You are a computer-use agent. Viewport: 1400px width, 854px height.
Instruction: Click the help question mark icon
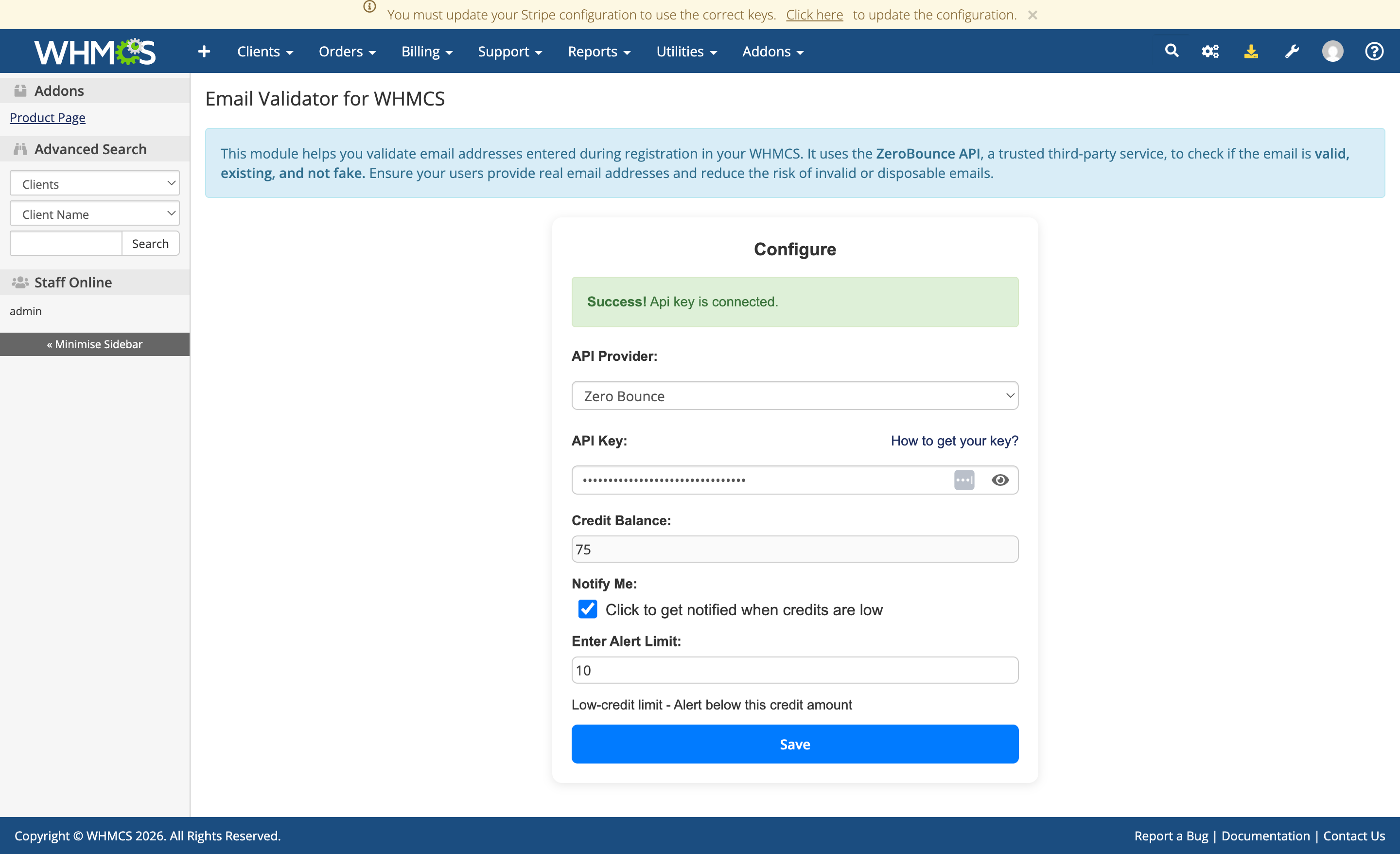coord(1373,52)
